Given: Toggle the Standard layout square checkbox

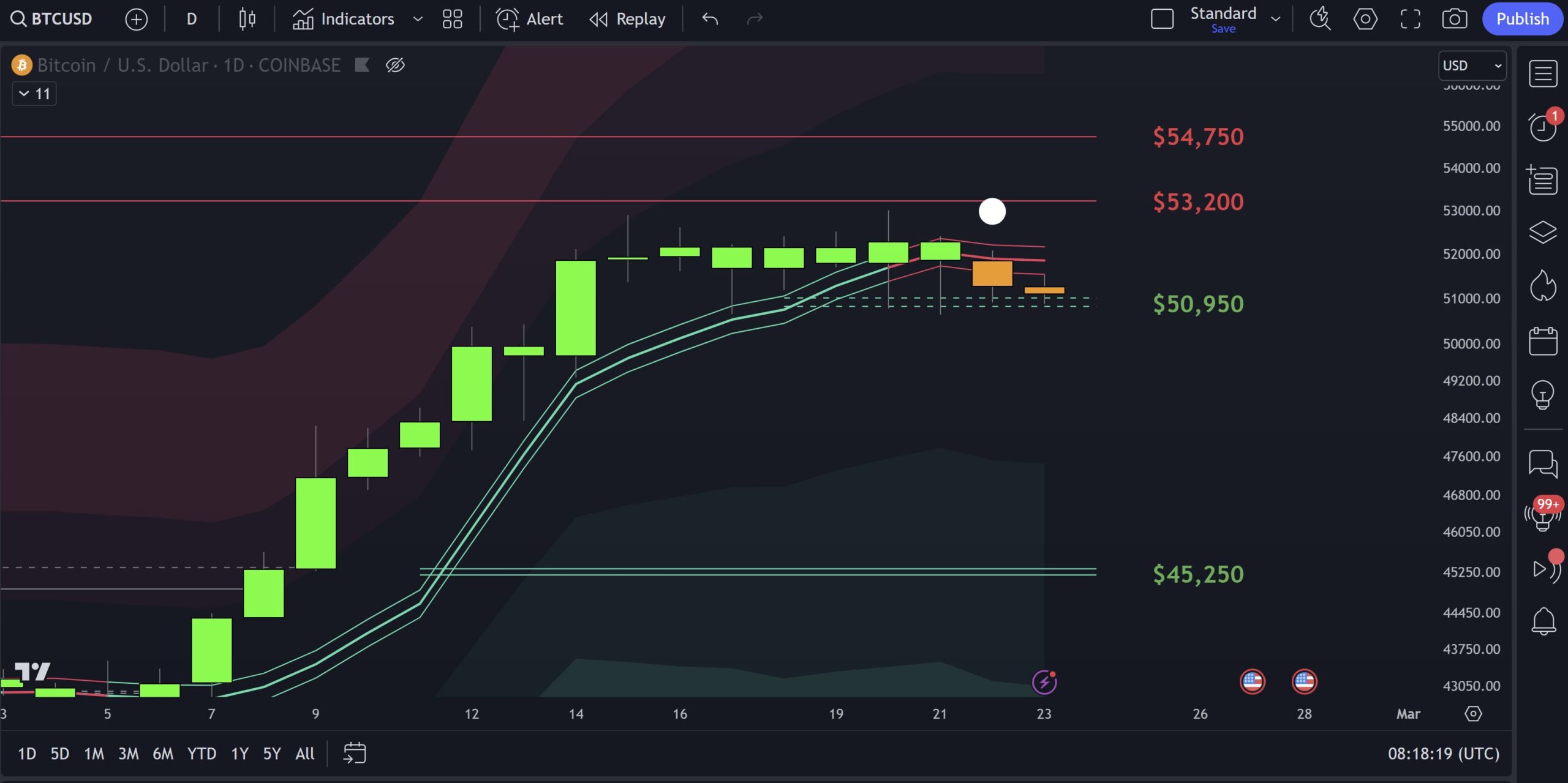Looking at the screenshot, I should coord(1162,19).
